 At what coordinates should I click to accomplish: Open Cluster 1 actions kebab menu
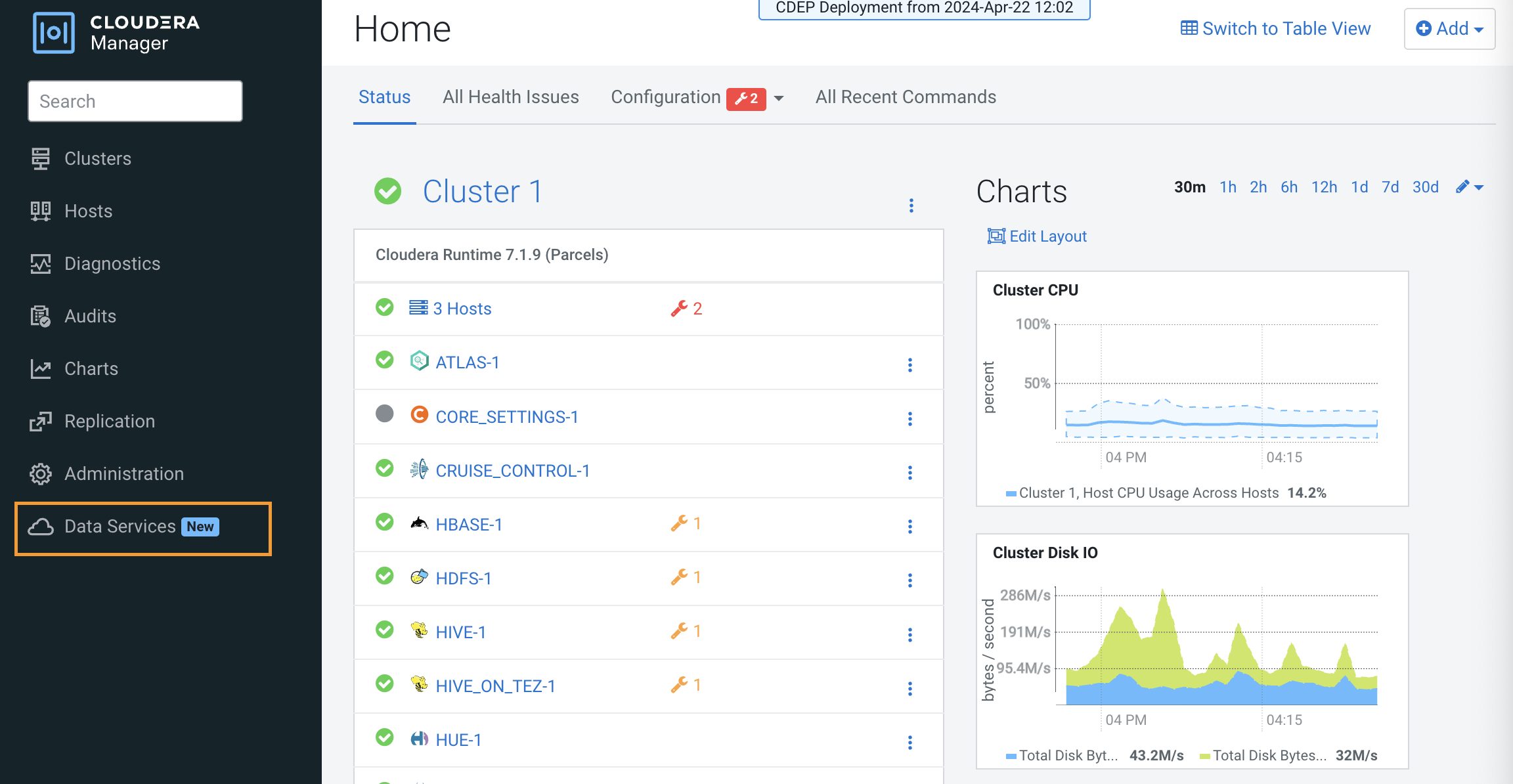coord(911,206)
